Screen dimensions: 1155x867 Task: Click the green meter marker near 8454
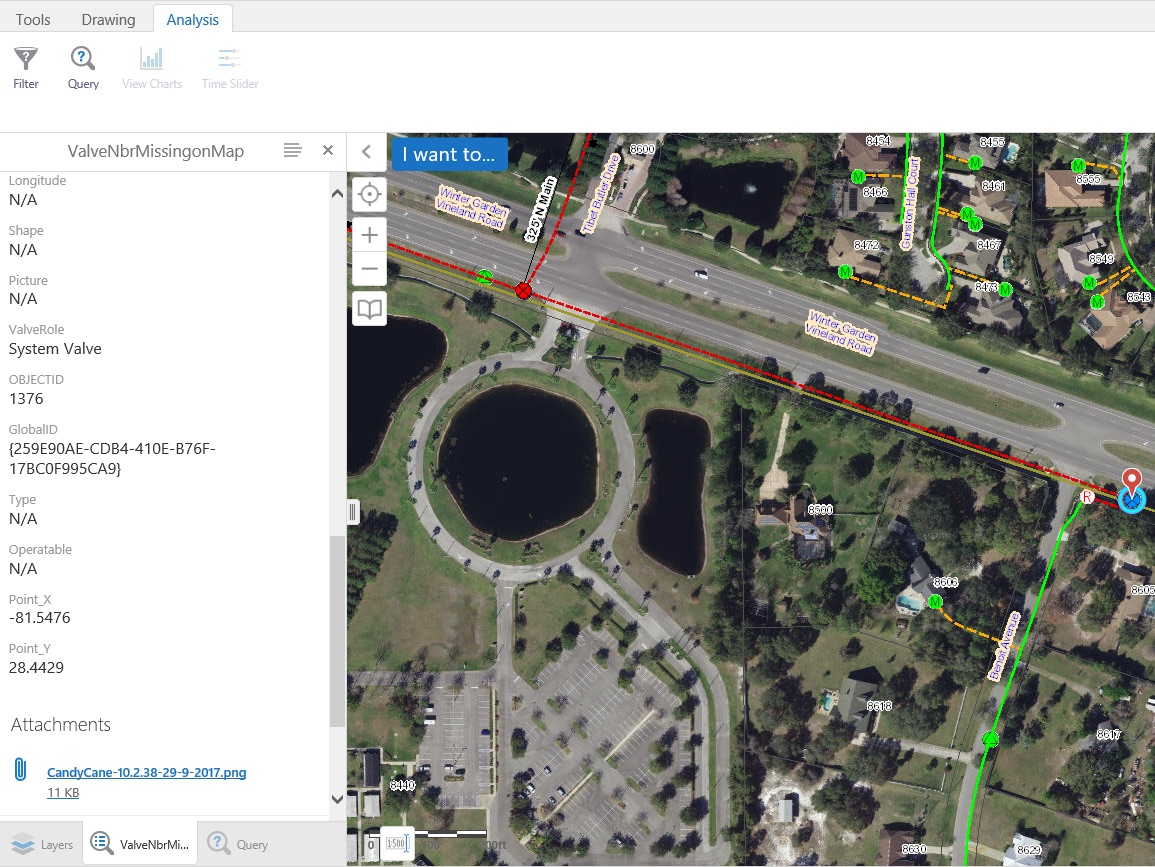point(858,176)
